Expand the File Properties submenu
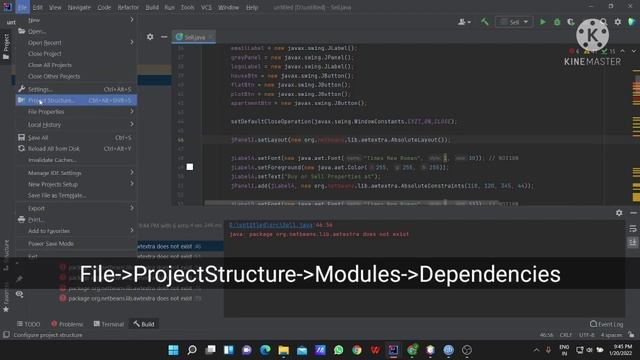Screen dimensions: 640x360 pyautogui.click(x=76, y=111)
